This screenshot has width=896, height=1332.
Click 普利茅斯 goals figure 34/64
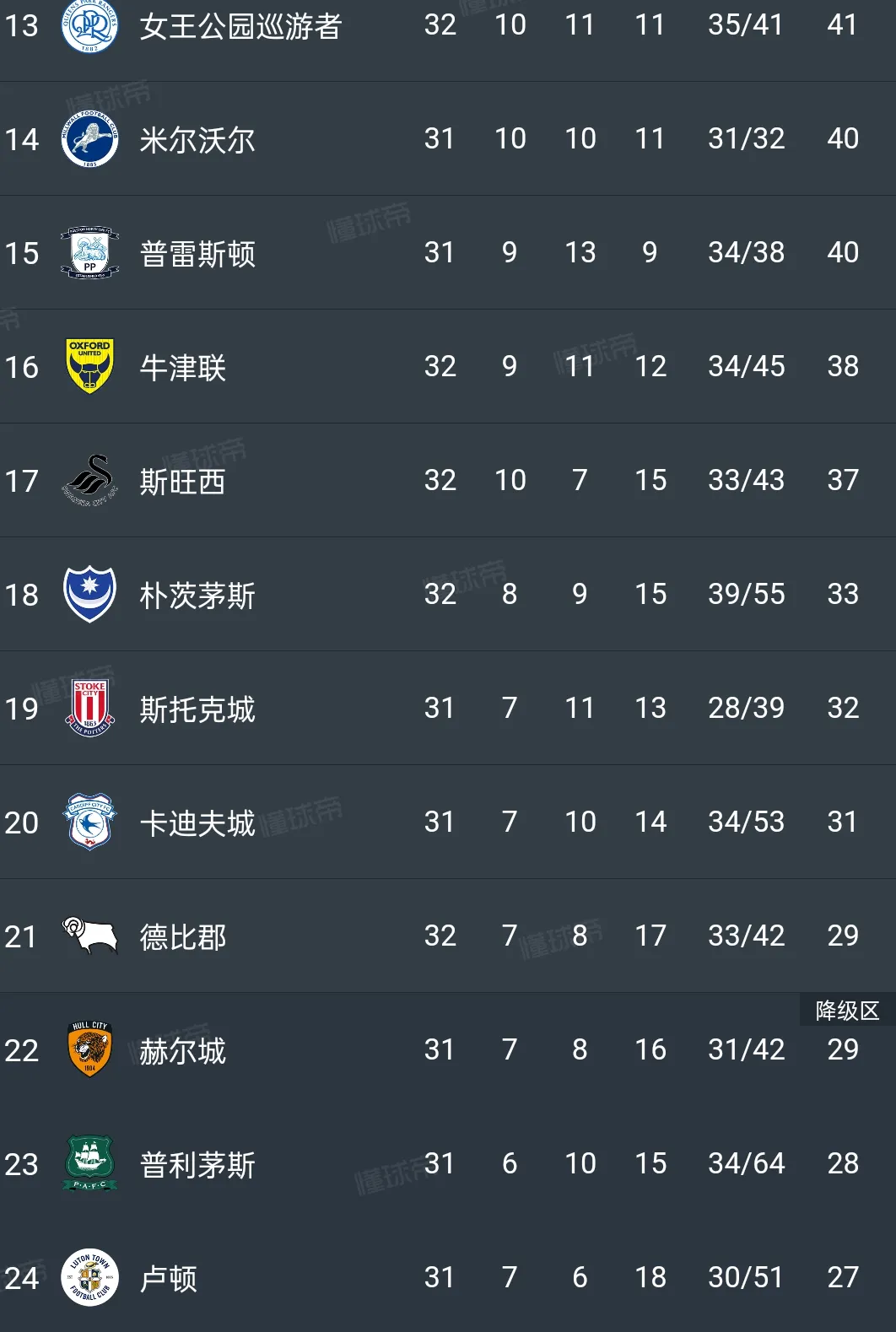[746, 1163]
